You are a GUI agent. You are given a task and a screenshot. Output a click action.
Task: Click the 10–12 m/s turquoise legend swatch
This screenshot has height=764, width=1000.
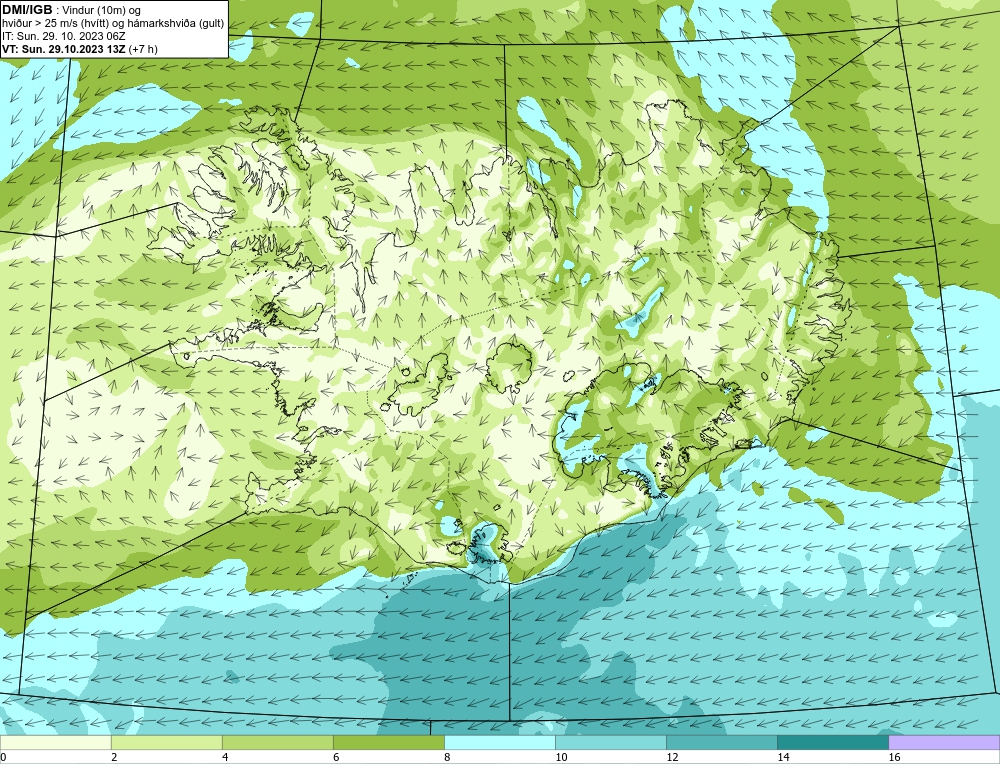610,742
